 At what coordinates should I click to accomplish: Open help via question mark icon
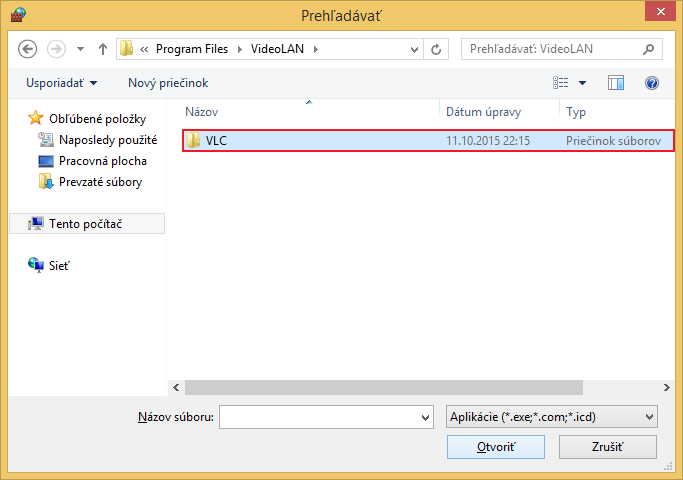click(x=652, y=83)
